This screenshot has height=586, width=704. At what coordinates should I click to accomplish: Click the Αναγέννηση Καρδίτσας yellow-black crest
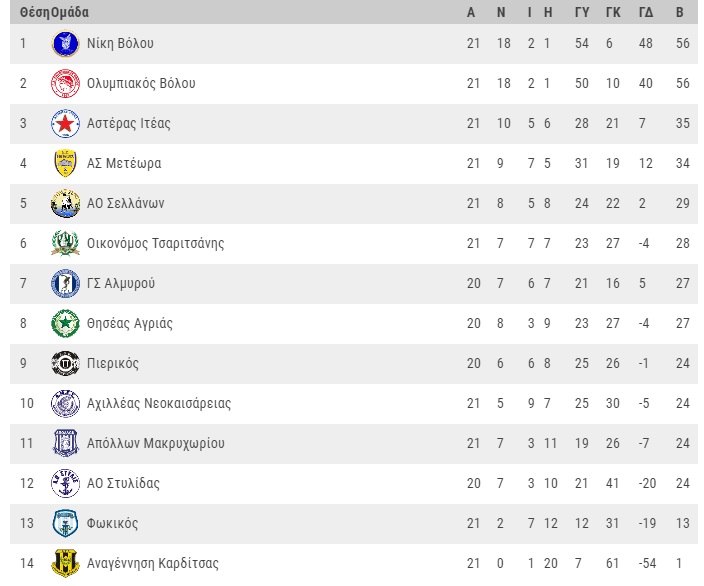(66, 563)
